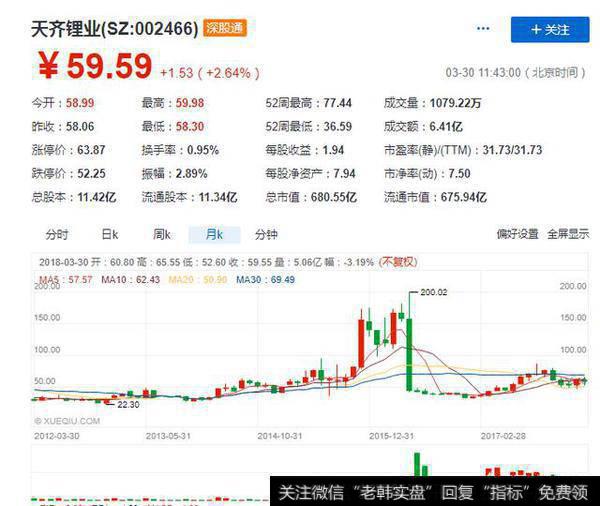Image resolution: width=600 pixels, height=506 pixels.
Task: Switch to the 周k chart tab
Action: (161, 234)
